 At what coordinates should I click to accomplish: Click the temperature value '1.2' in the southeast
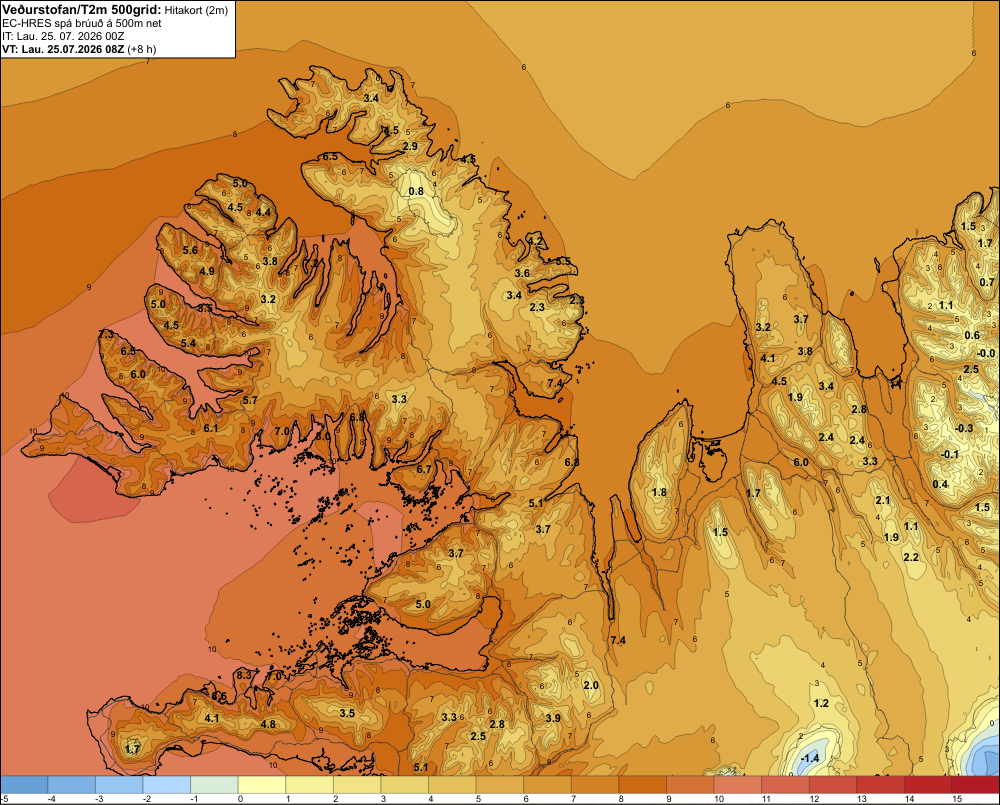pyautogui.click(x=821, y=703)
